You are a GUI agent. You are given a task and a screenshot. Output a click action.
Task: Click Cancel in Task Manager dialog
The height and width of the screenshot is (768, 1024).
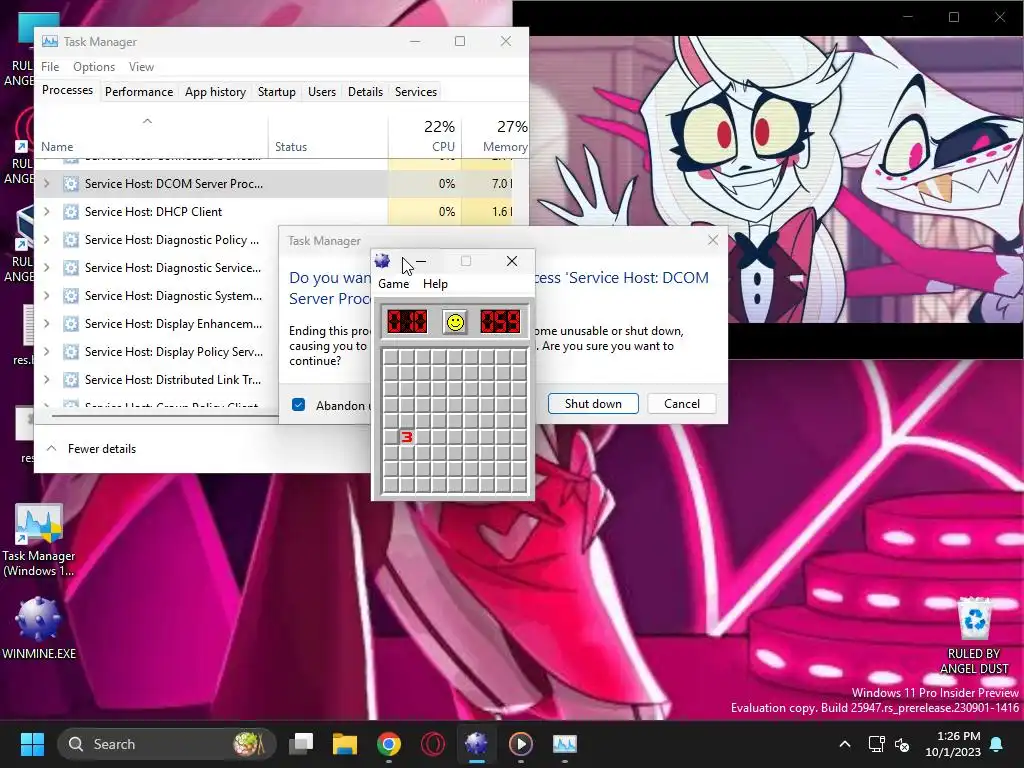click(x=682, y=404)
